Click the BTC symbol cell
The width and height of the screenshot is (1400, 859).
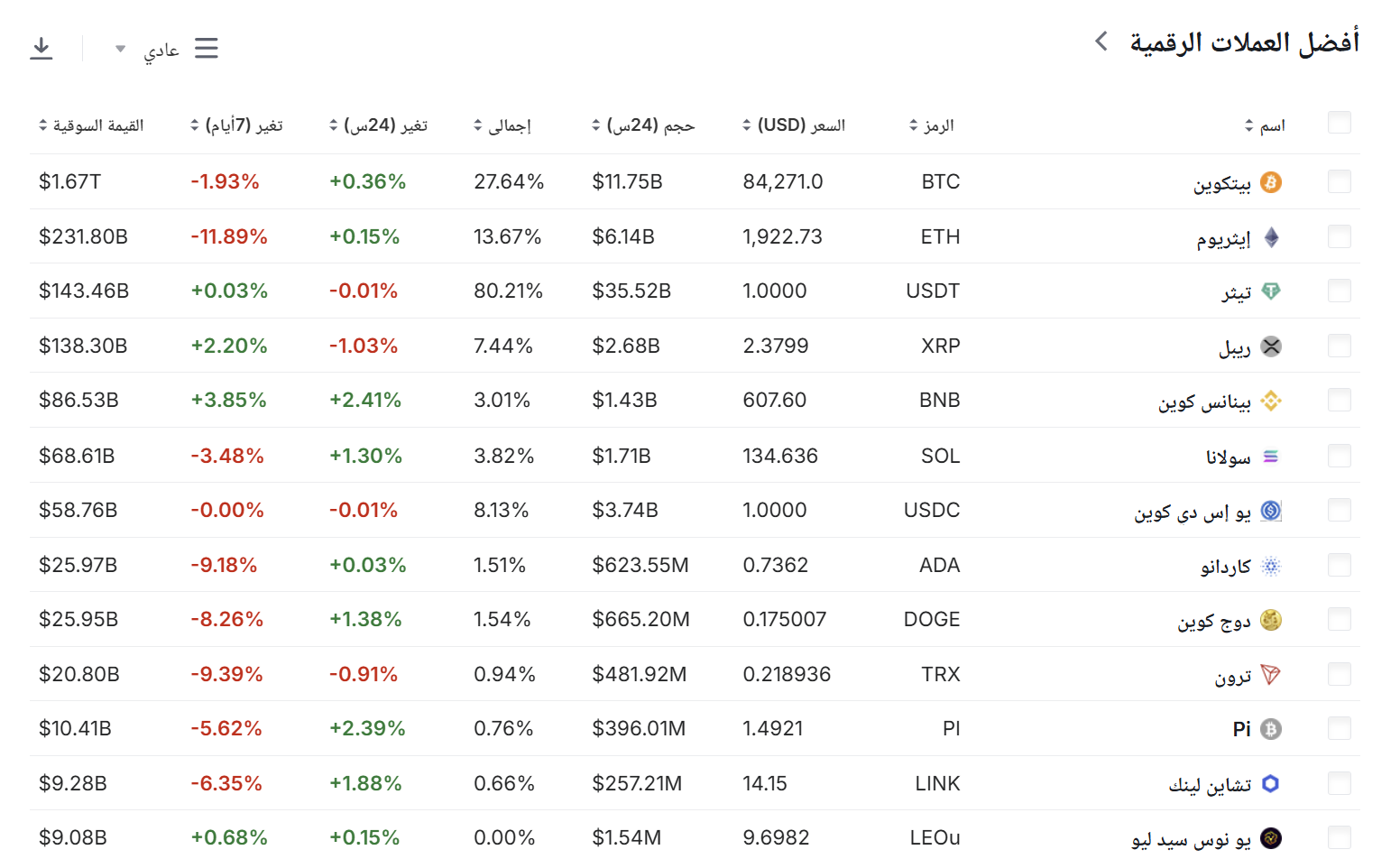pyautogui.click(x=941, y=182)
